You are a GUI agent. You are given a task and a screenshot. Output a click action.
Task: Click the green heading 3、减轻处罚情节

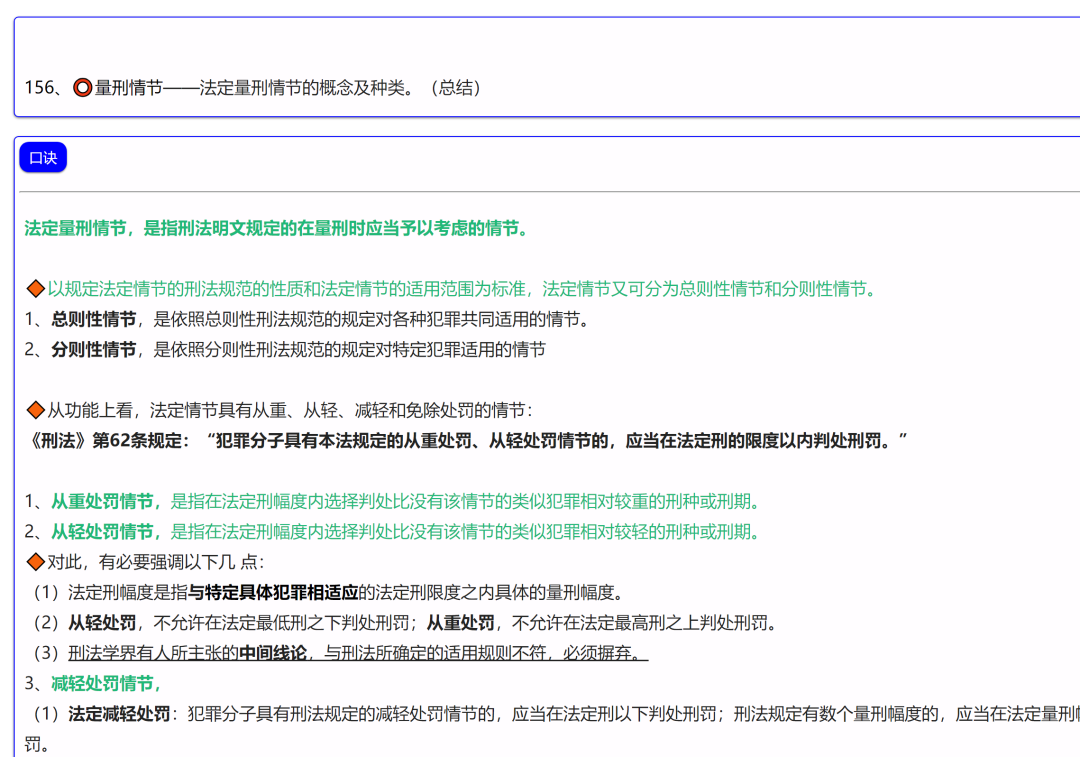[x=94, y=683]
